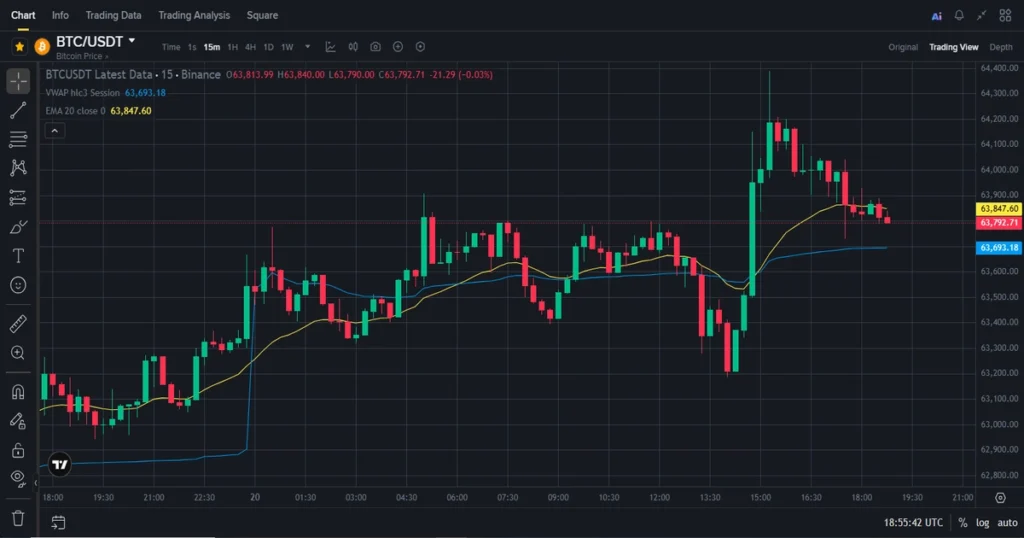Click the EMA 20 close indicator label

75,111
